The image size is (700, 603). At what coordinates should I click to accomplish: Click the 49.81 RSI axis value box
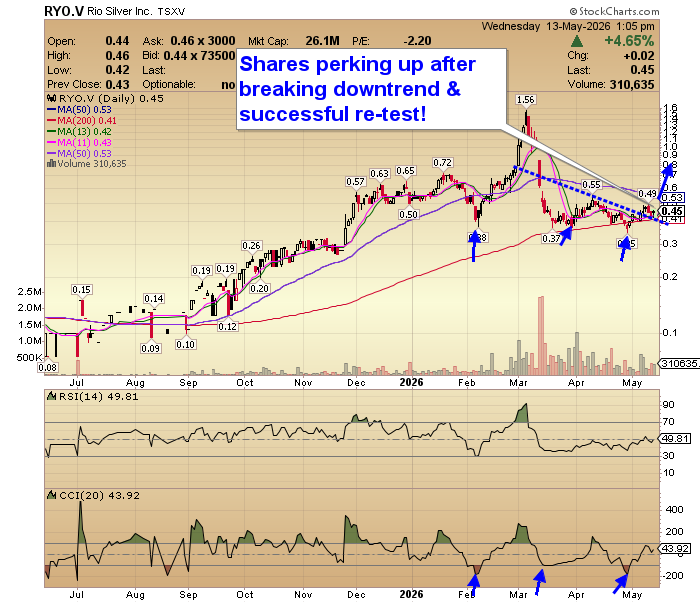click(675, 438)
